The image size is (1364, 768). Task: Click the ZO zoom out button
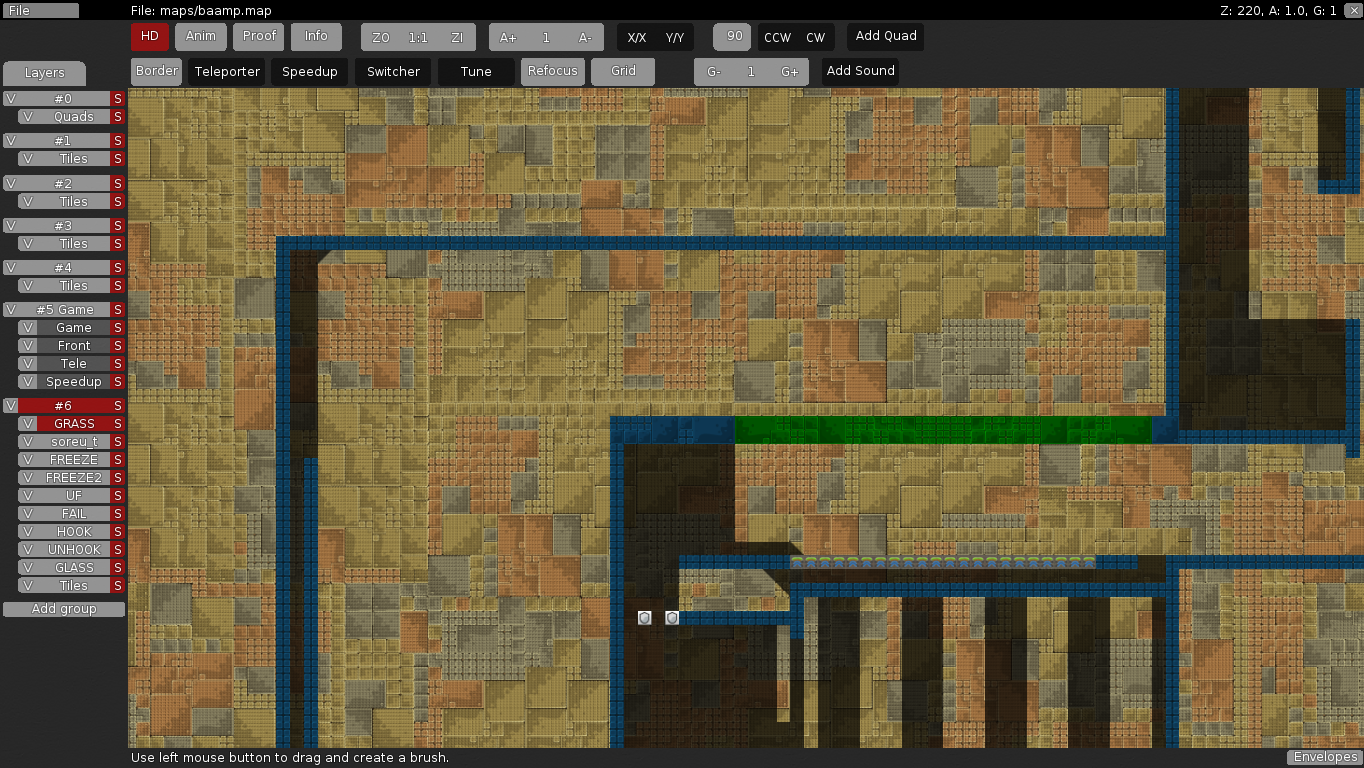pos(381,38)
